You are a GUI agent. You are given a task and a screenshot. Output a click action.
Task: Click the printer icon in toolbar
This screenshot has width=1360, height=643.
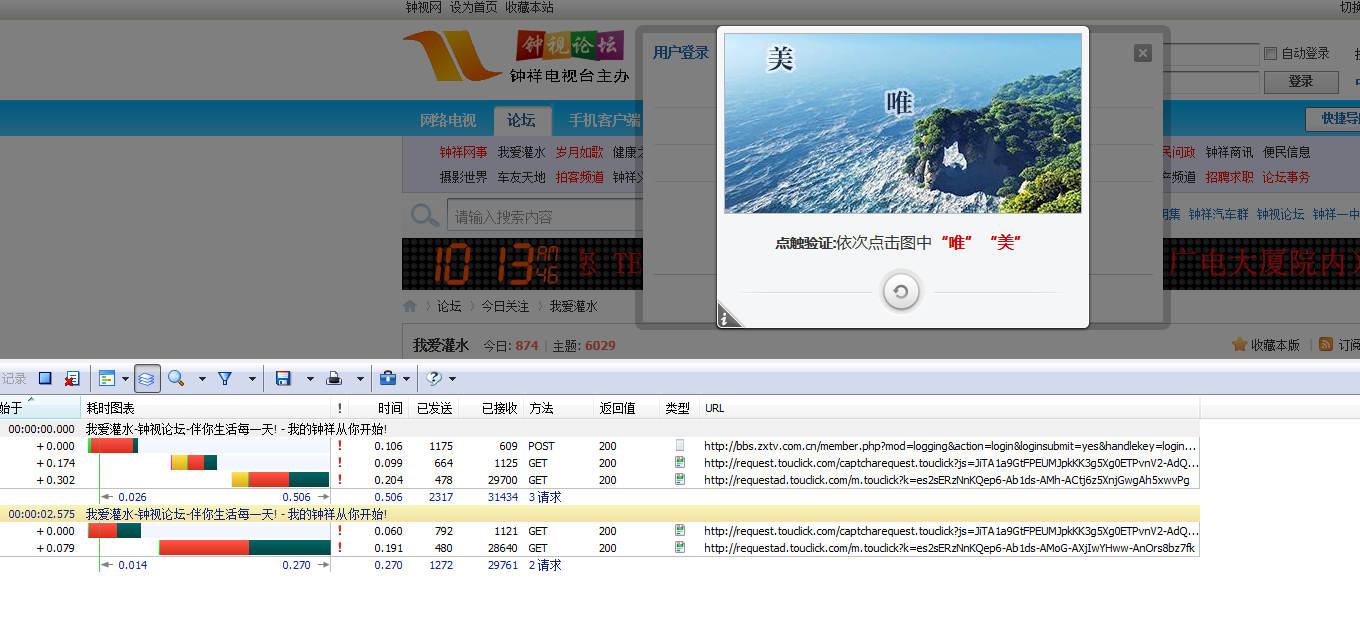click(335, 379)
